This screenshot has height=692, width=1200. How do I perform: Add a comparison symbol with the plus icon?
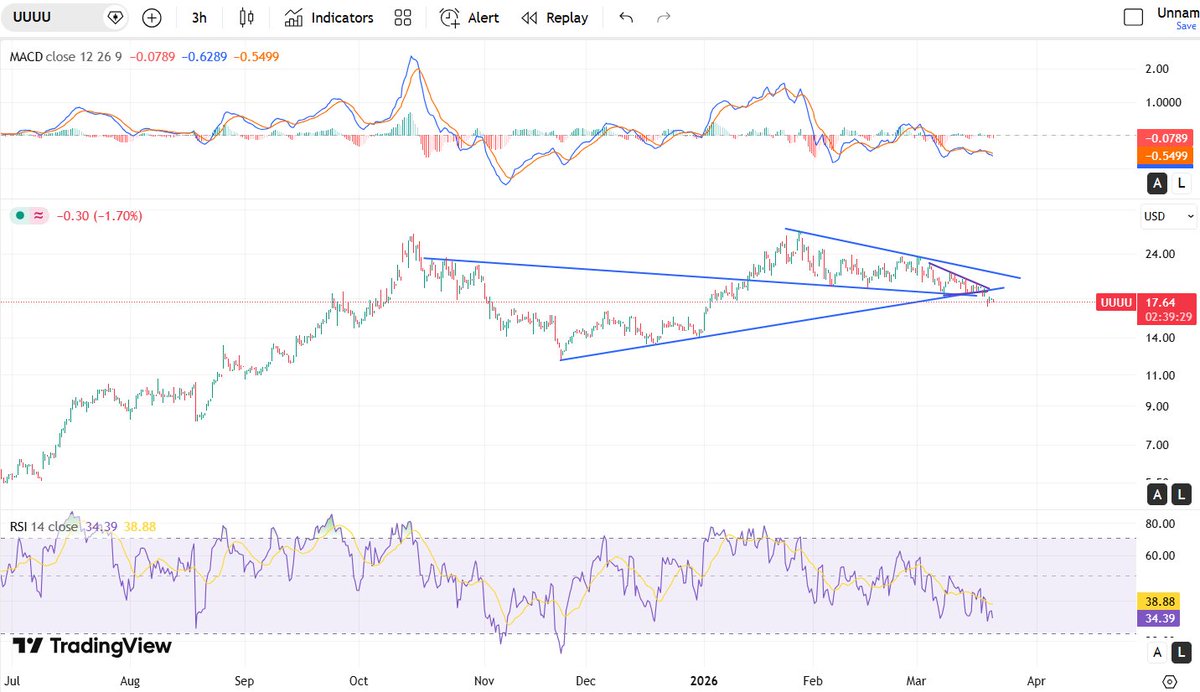[151, 17]
